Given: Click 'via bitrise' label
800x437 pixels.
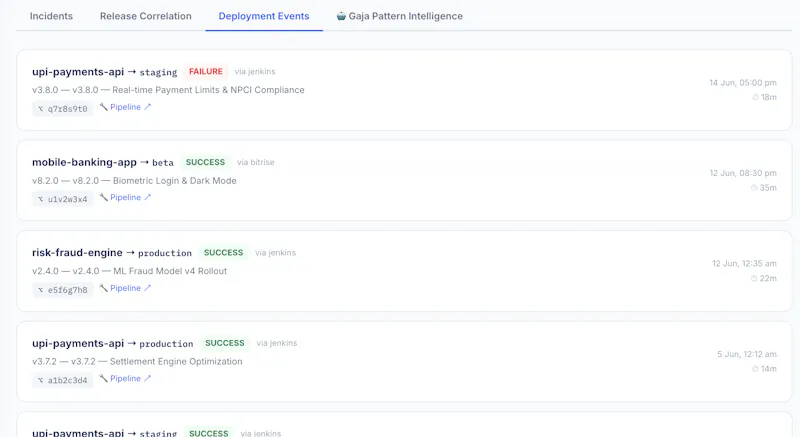Looking at the screenshot, I should pyautogui.click(x=256, y=162).
